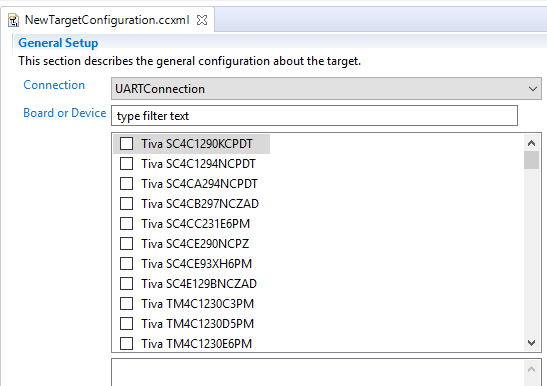547x386 pixels.
Task: Click device list scroll up arrow
Action: coord(531,143)
